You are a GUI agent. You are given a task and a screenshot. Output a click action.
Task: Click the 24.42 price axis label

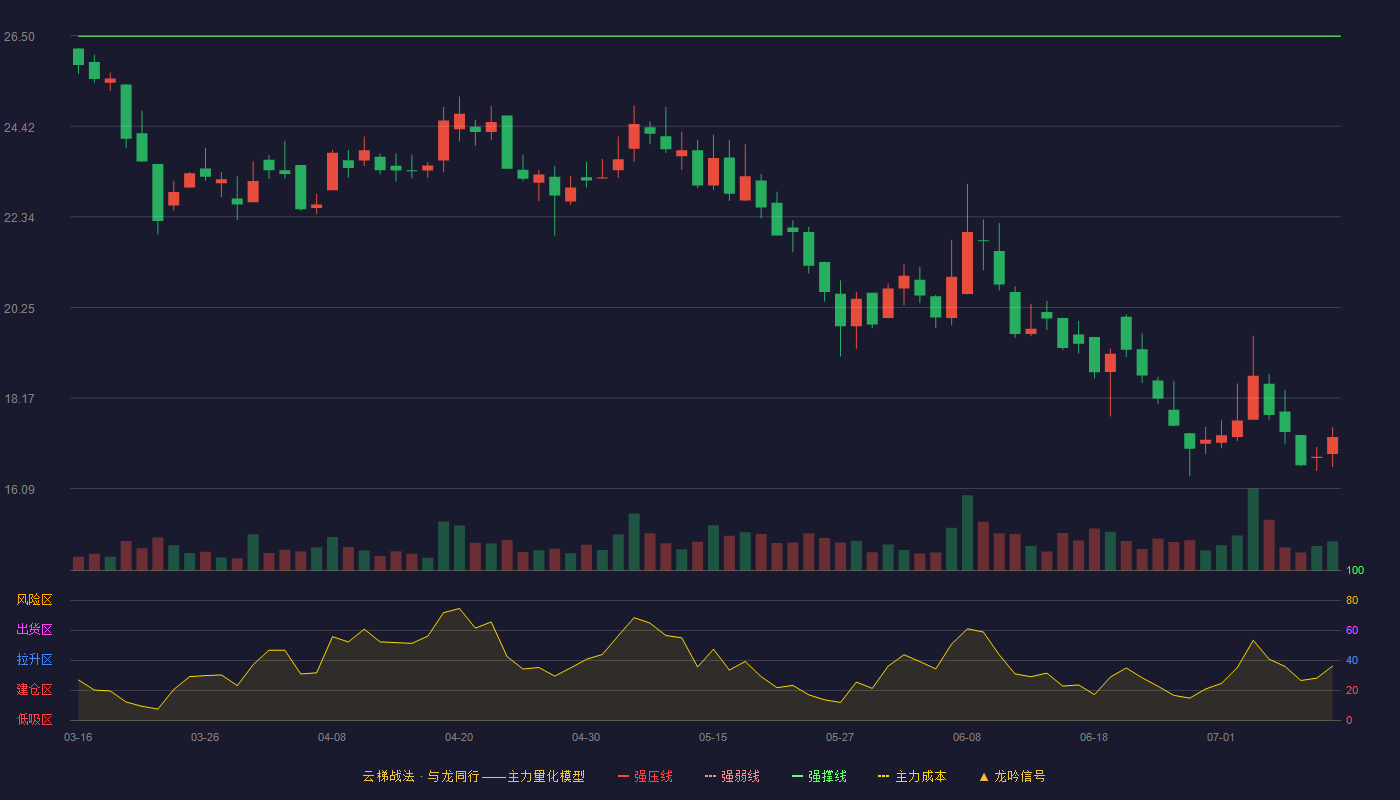[19, 128]
